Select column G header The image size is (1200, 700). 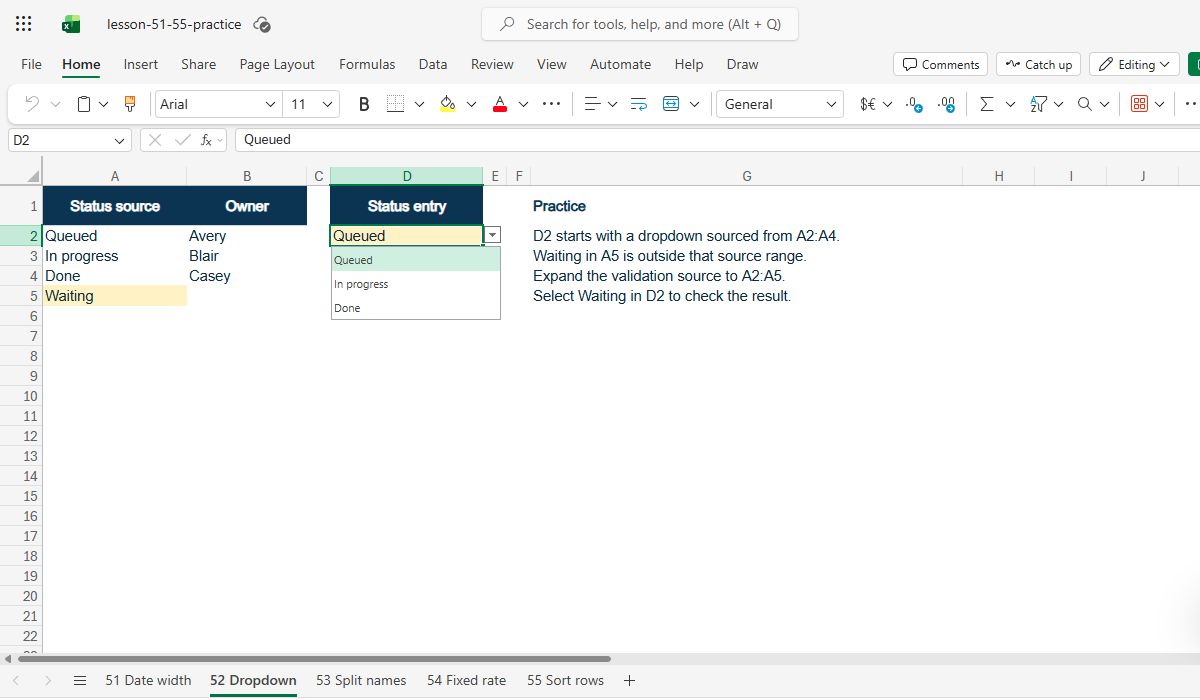click(747, 176)
